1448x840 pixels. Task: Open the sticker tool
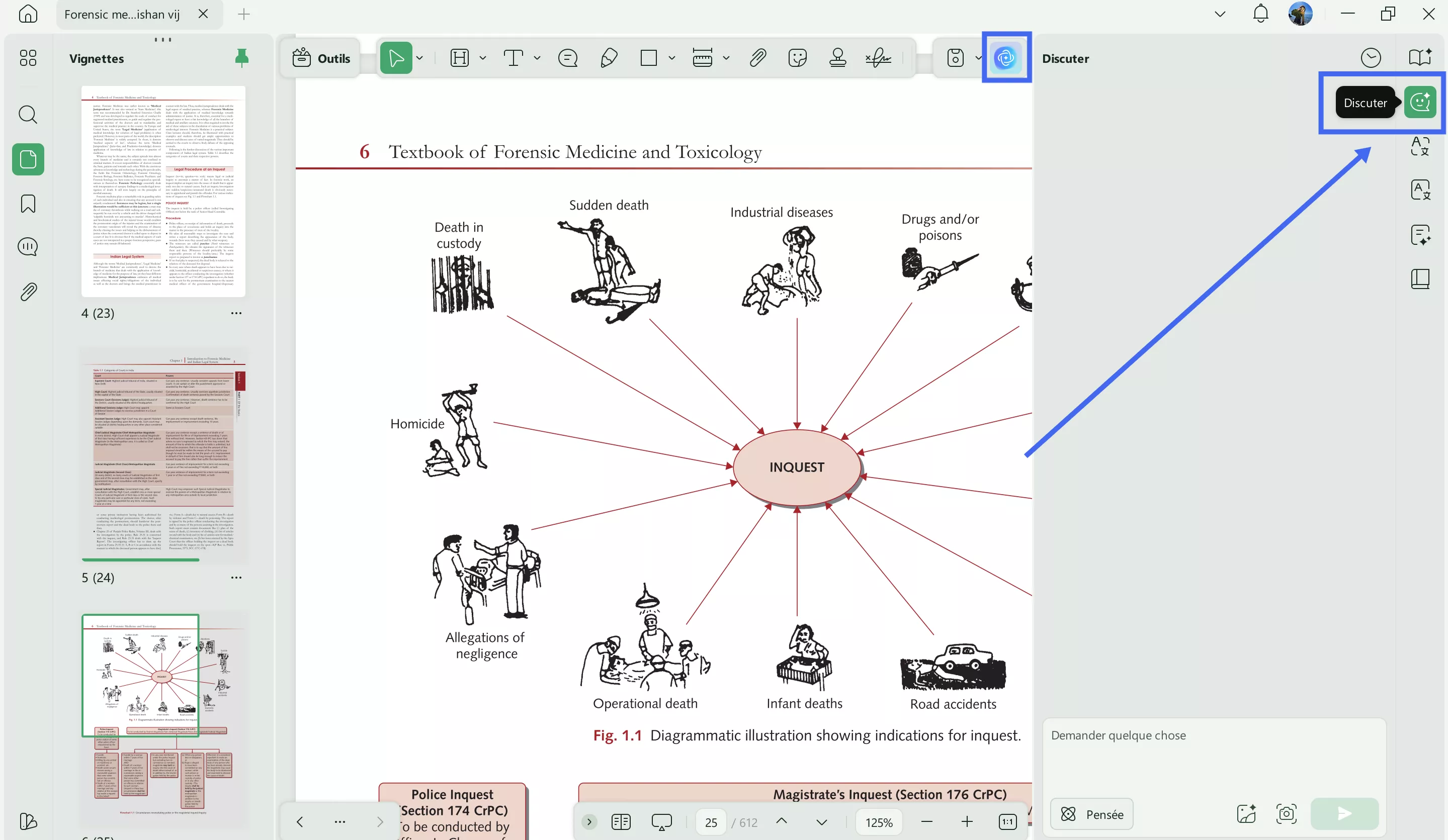click(797, 58)
